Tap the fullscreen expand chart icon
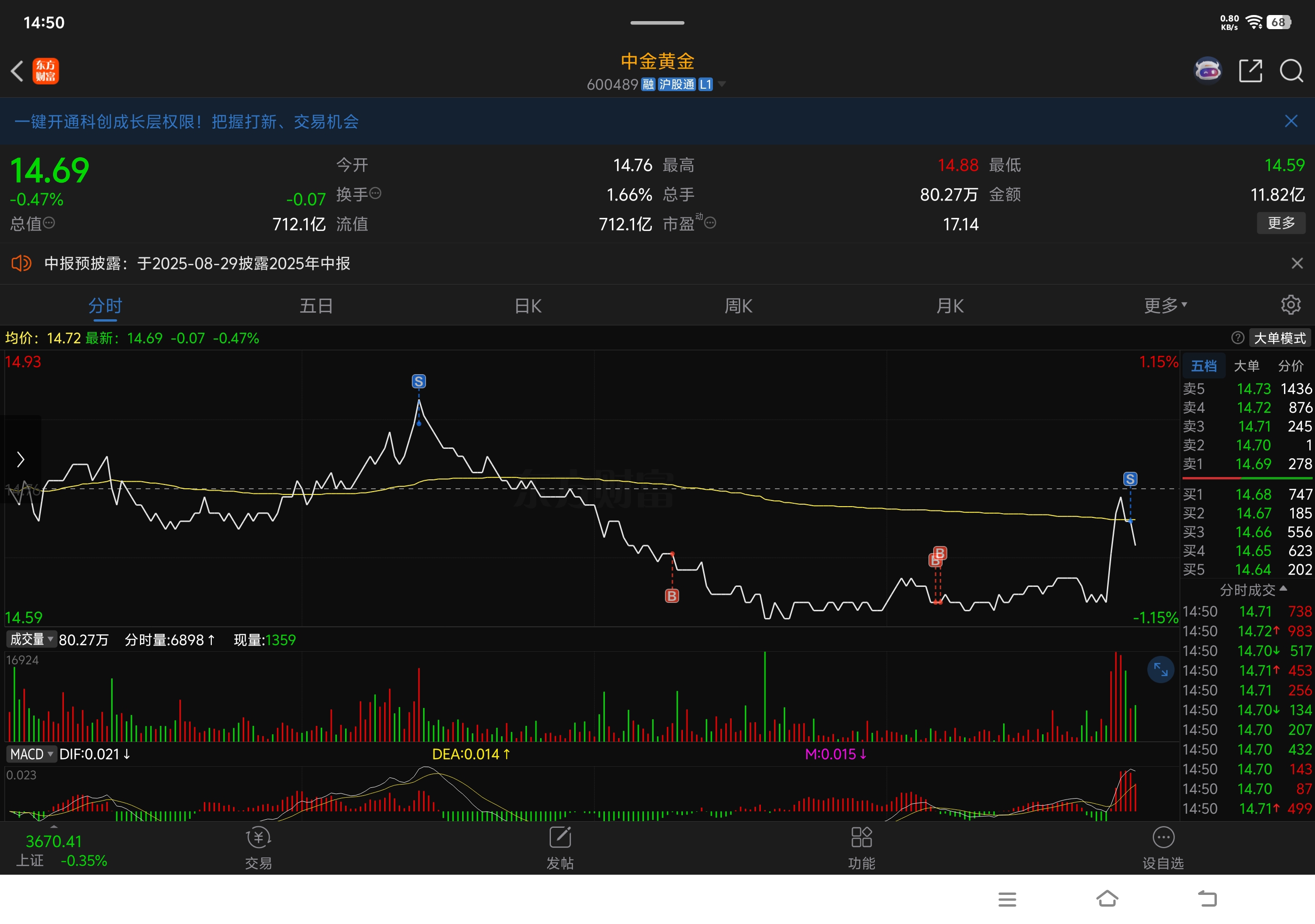The height and width of the screenshot is (924, 1315). click(1161, 670)
